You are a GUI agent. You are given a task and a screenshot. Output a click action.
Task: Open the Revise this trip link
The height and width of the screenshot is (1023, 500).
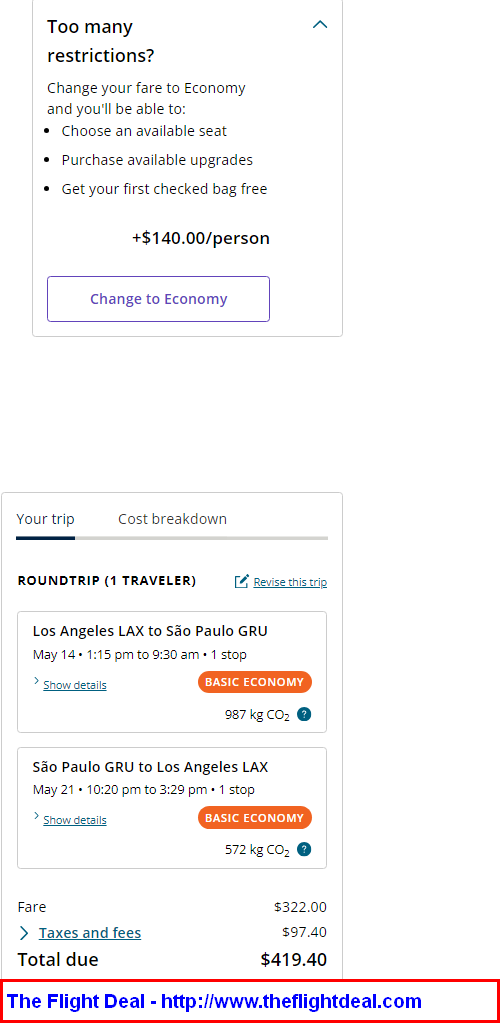(290, 582)
